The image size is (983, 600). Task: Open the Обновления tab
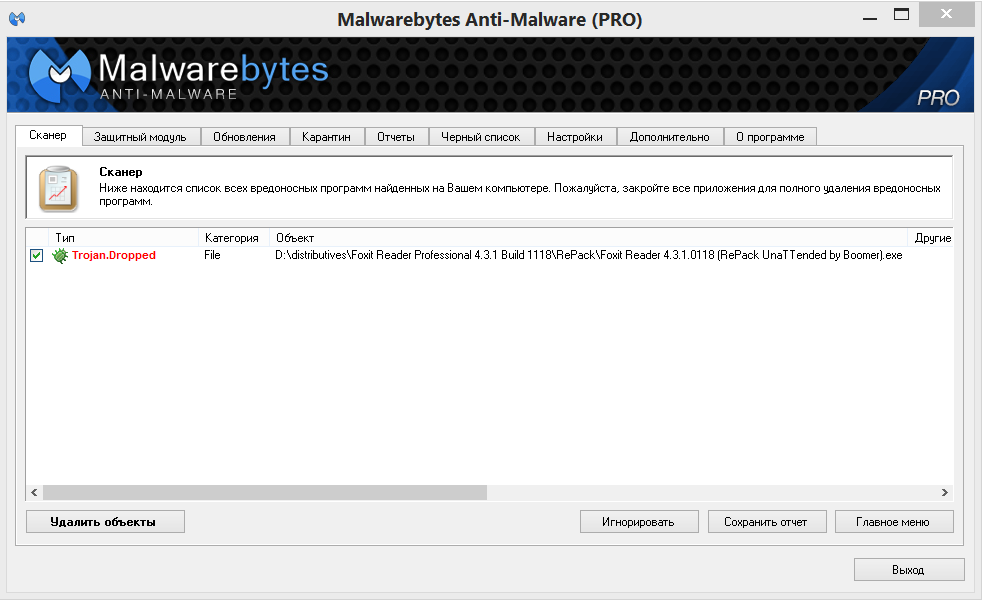(244, 137)
